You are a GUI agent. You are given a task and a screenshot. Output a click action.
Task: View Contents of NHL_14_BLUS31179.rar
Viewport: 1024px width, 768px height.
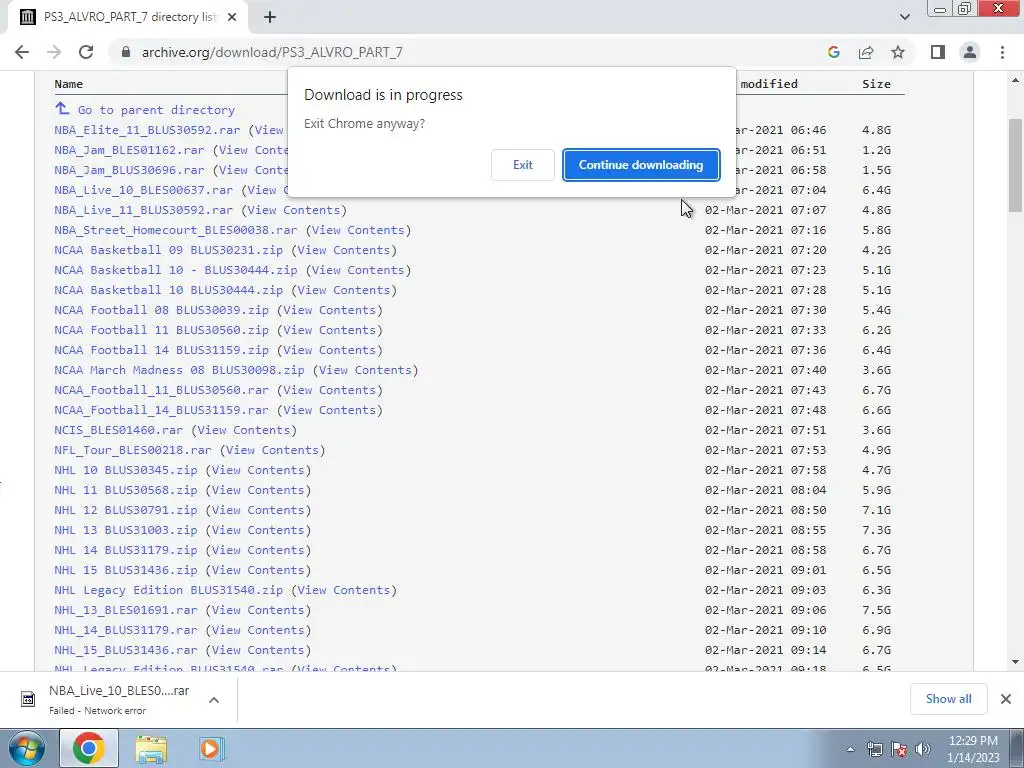coord(258,630)
